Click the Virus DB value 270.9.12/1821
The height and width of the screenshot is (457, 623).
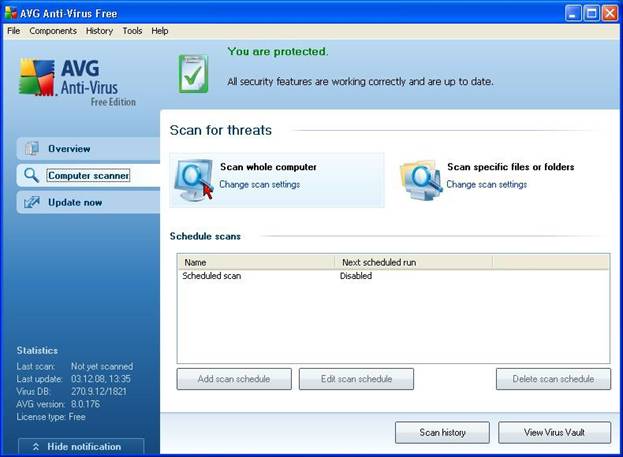99,391
